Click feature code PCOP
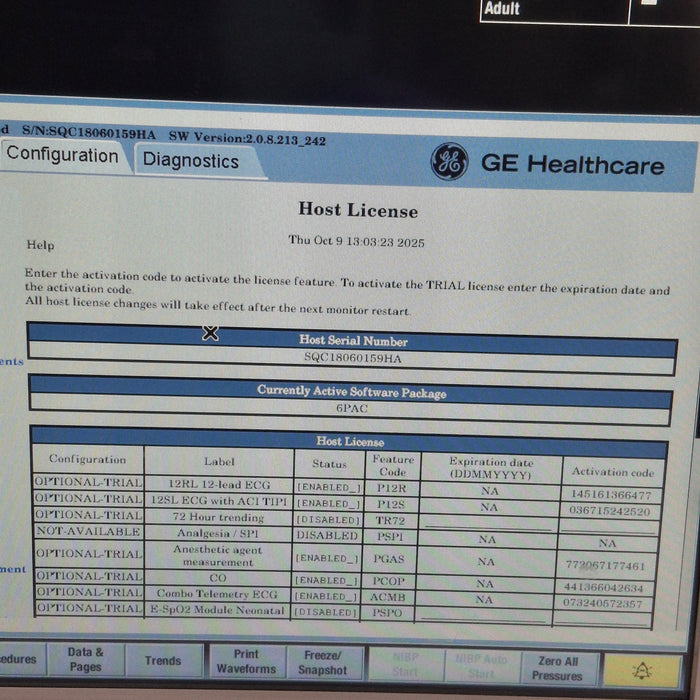Viewport: 700px width, 700px height. tap(388, 581)
